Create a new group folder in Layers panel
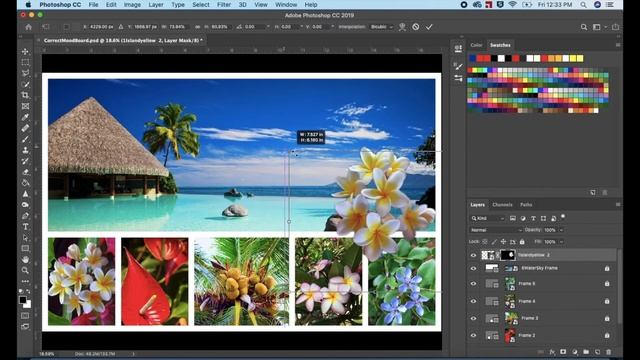640x360 pixels. pos(586,352)
